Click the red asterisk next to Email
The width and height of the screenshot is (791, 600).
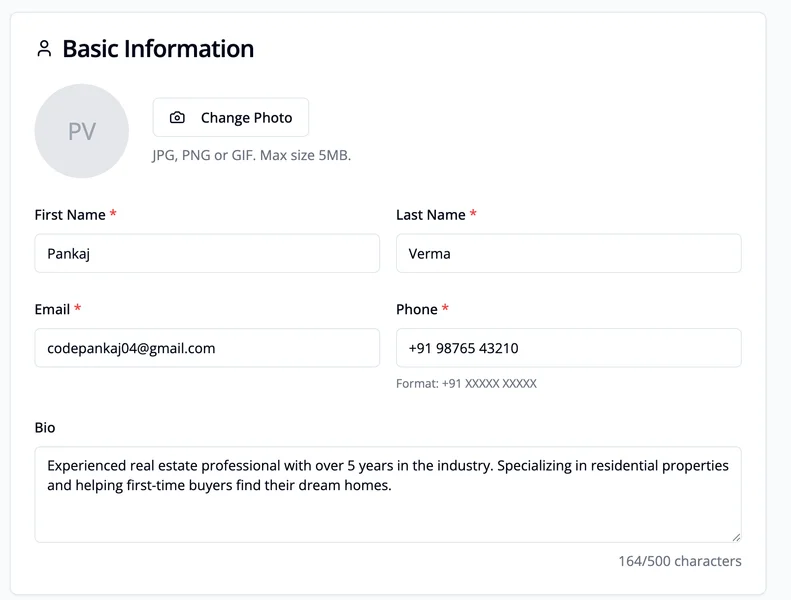[78, 309]
